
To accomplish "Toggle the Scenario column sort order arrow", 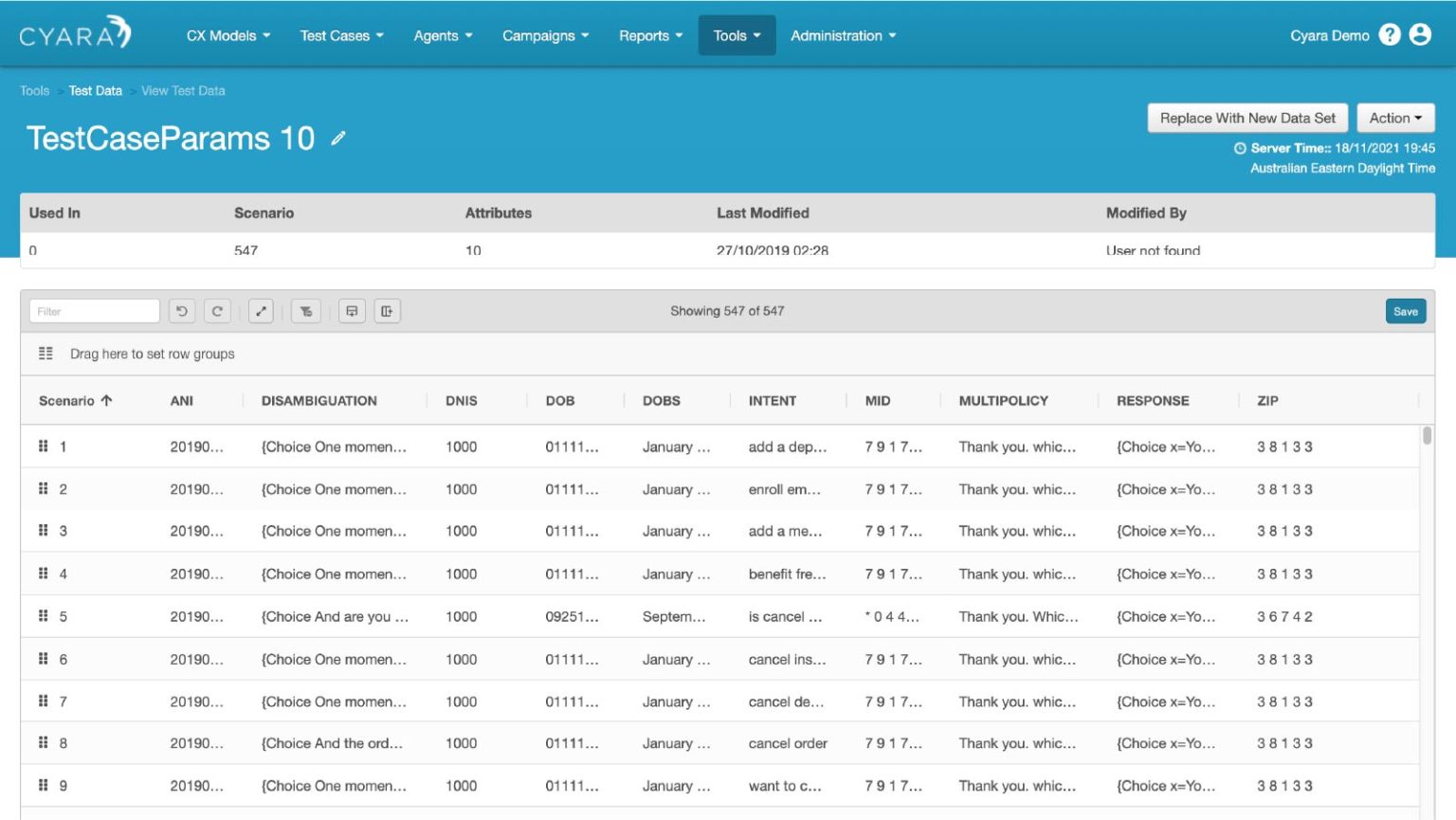I will point(107,400).
